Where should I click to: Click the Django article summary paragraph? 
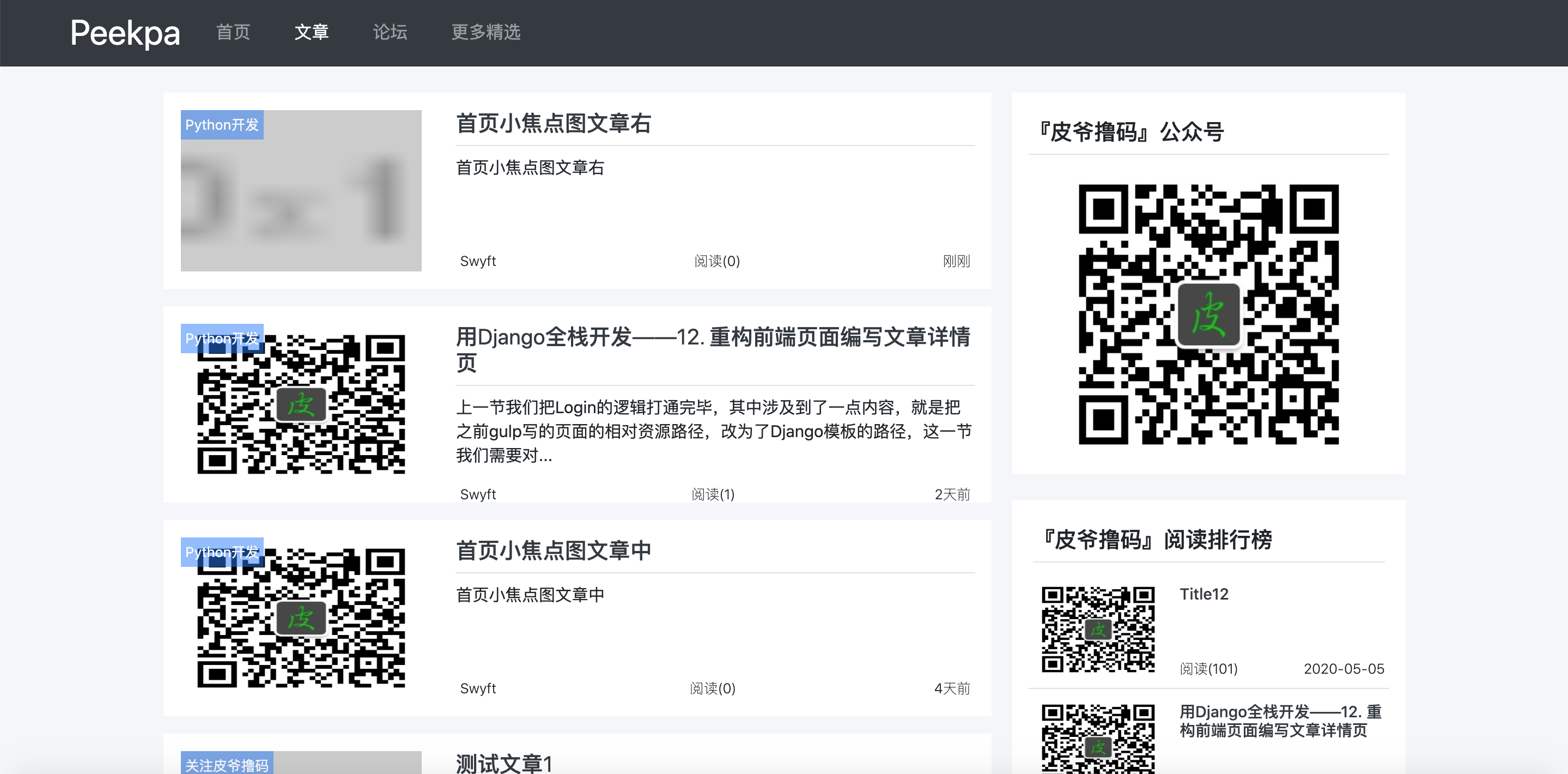pos(713,431)
